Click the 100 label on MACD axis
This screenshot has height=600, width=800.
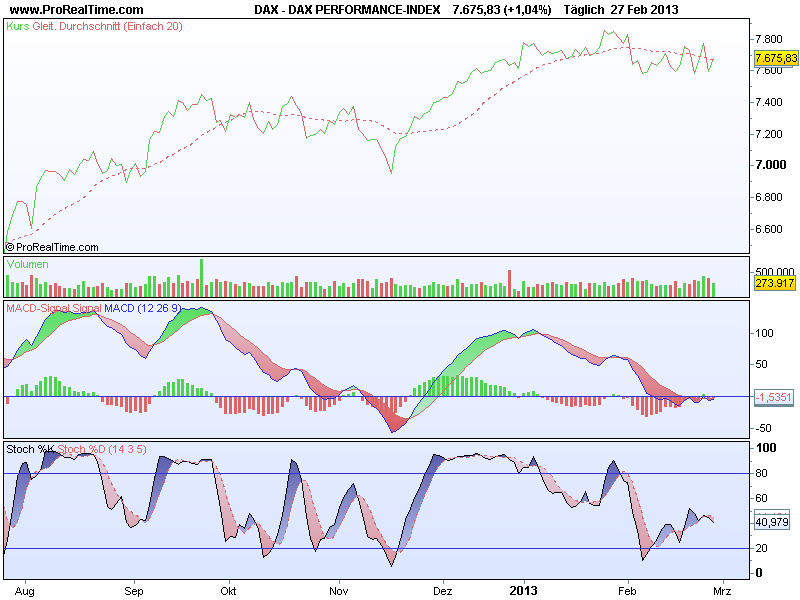(x=764, y=333)
